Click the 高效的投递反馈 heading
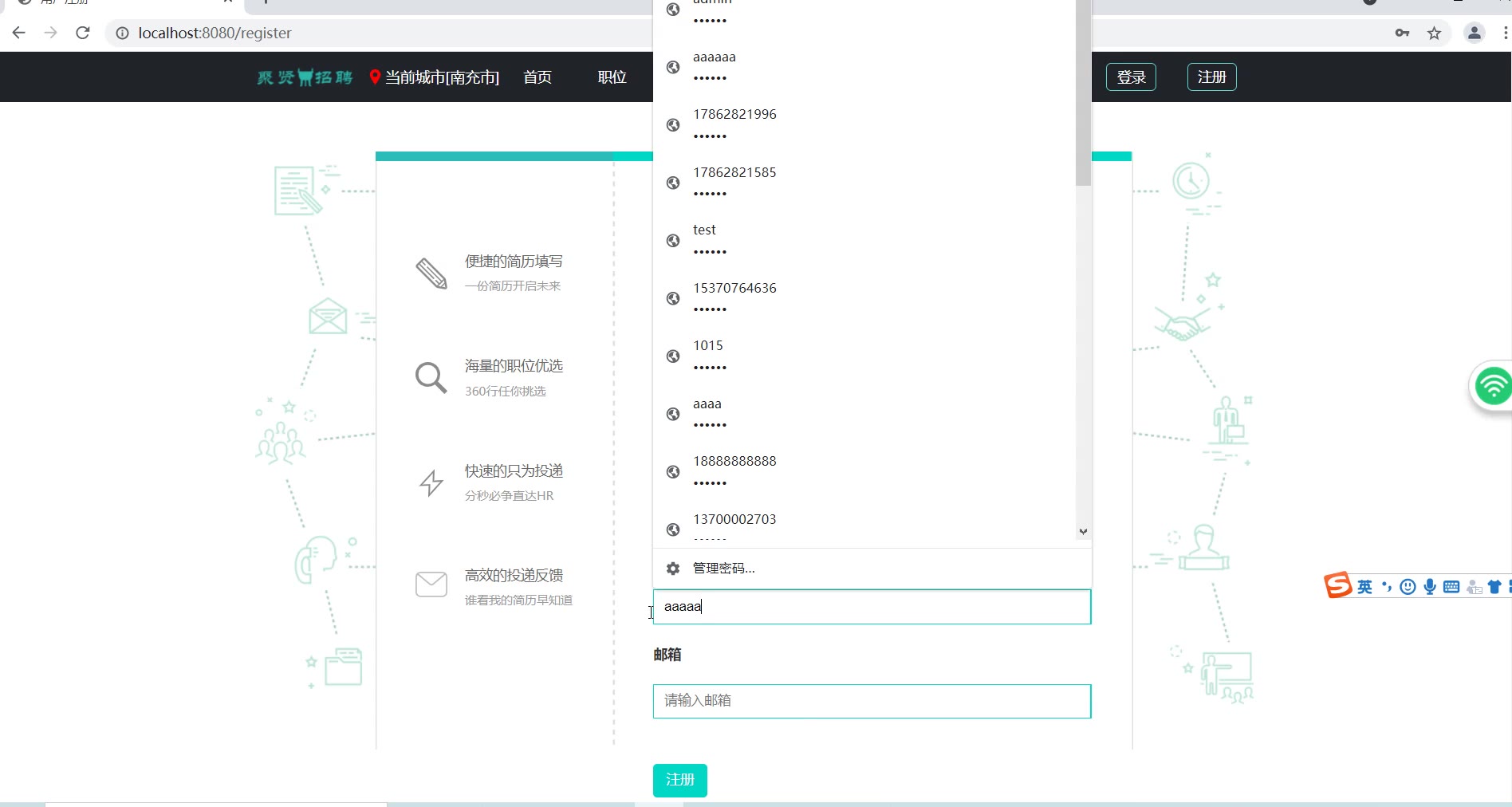Image resolution: width=1512 pixels, height=807 pixels. (x=514, y=576)
